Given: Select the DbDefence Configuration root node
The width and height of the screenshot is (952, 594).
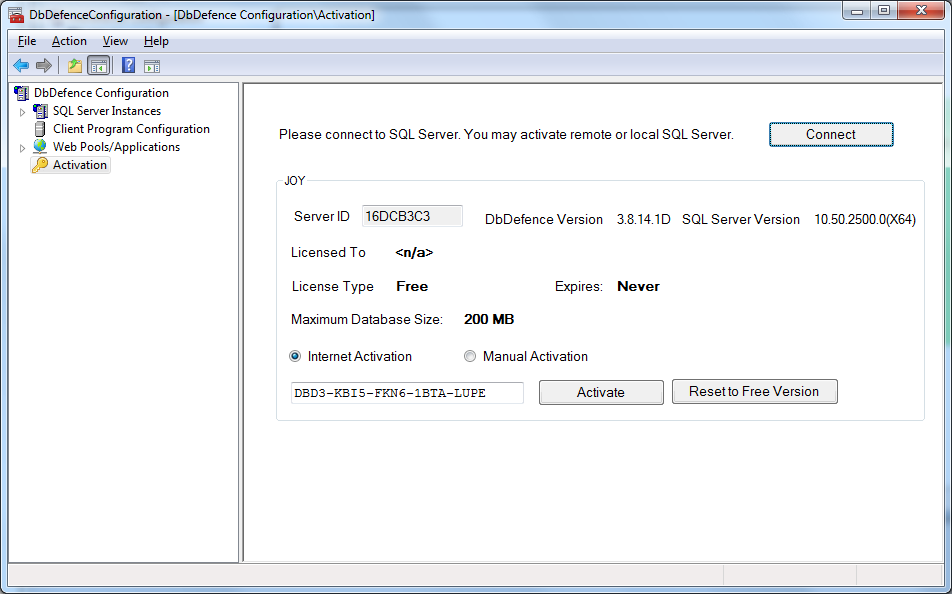Looking at the screenshot, I should tap(100, 93).
